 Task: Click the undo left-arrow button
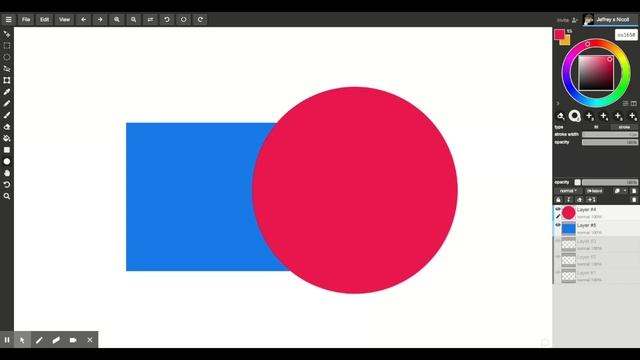pyautogui.click(x=83, y=20)
